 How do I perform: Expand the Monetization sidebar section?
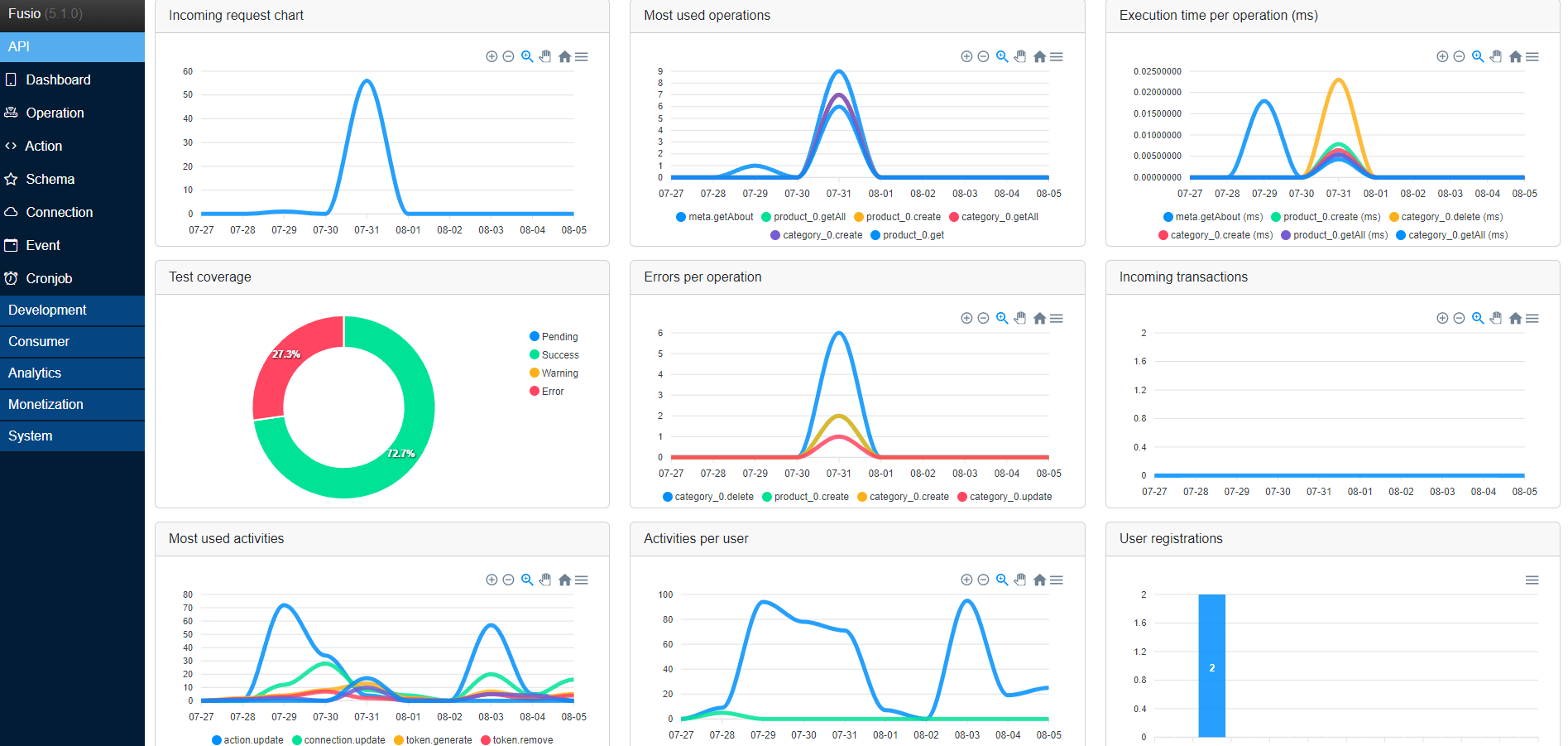[x=72, y=404]
